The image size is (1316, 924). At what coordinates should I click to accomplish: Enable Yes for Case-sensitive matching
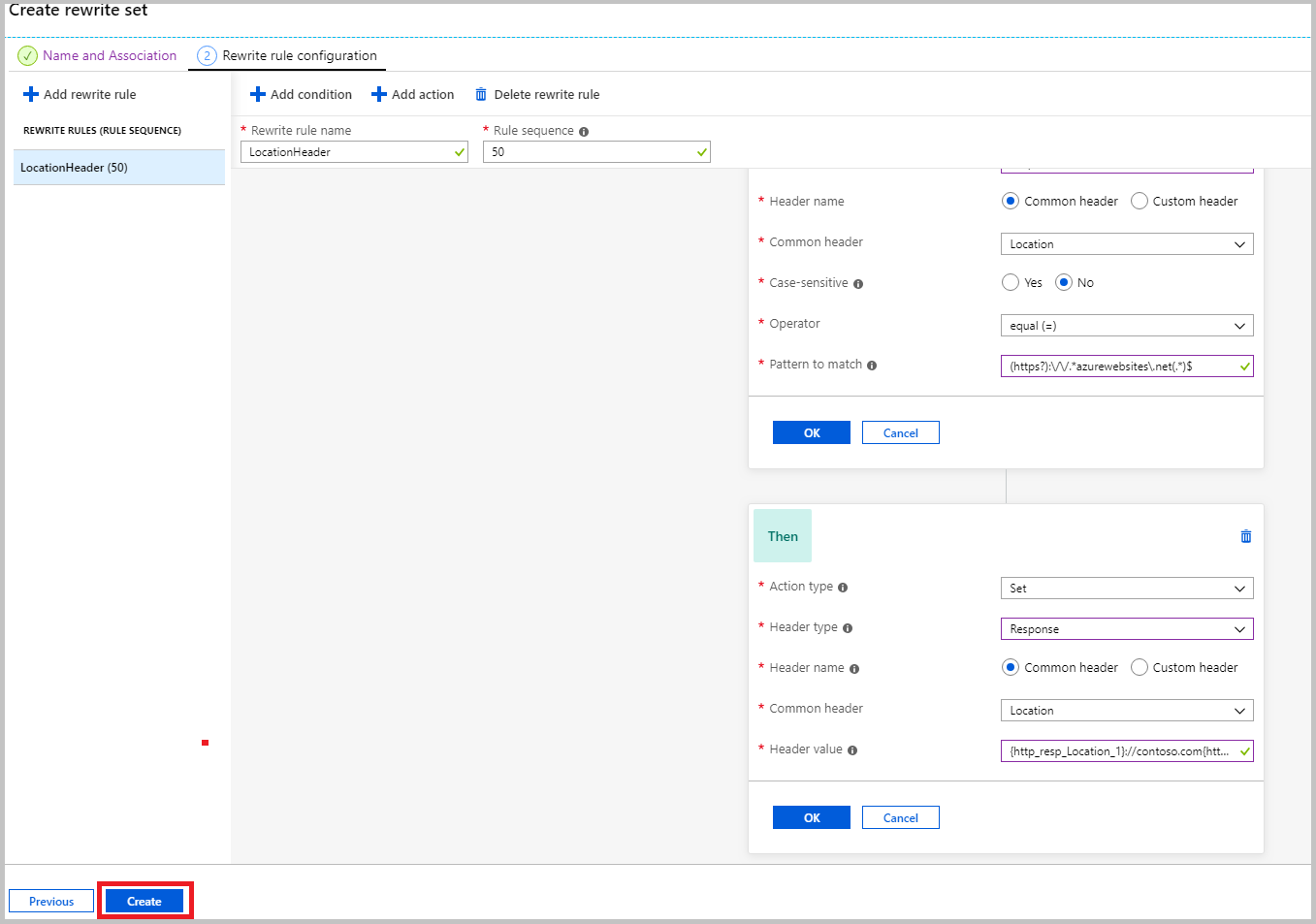click(1010, 282)
